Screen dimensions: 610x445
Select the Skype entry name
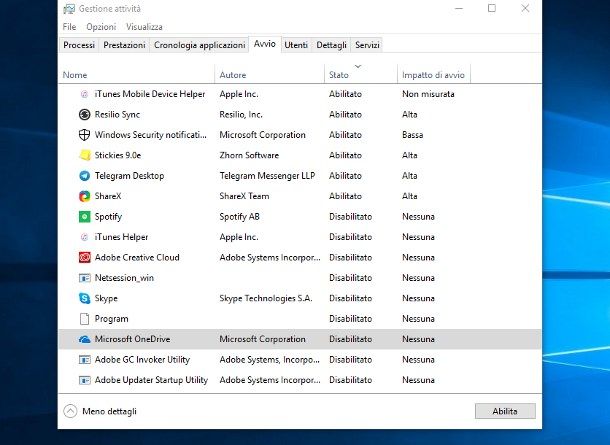(x=106, y=298)
